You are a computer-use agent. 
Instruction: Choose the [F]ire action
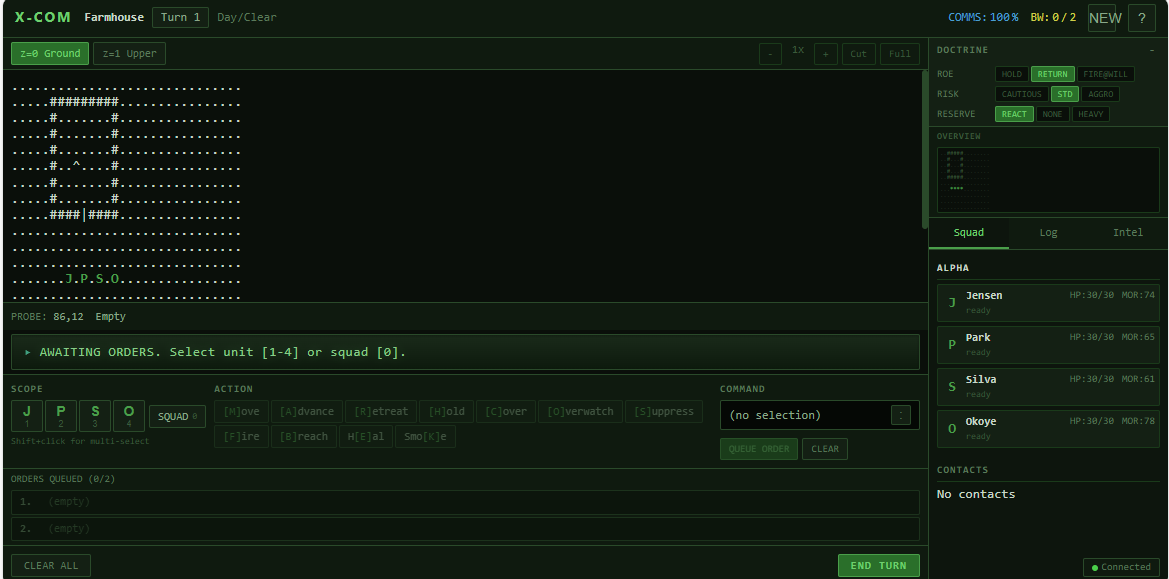click(241, 437)
